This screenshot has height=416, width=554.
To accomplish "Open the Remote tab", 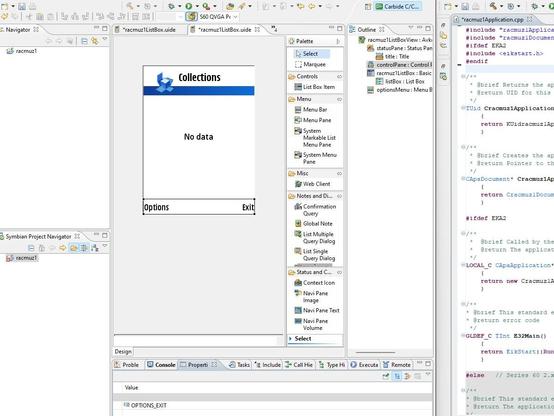I will click(397, 365).
